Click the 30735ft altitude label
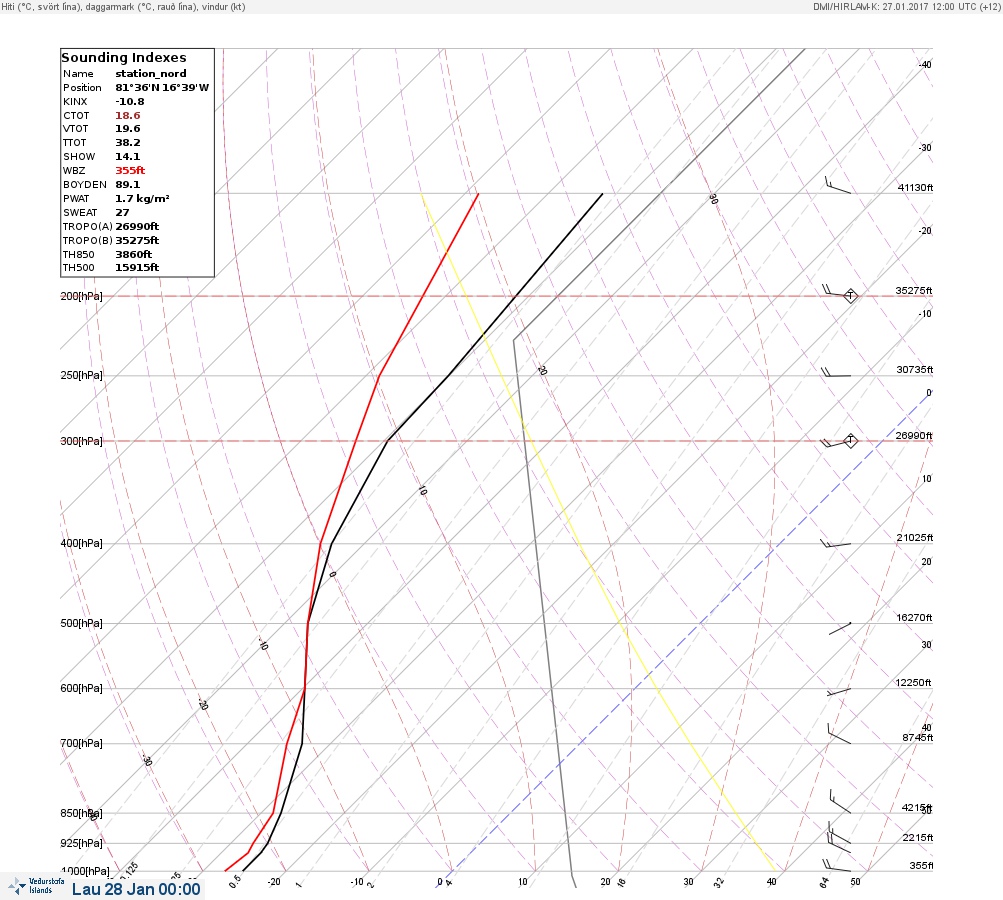1003x900 pixels. (915, 370)
